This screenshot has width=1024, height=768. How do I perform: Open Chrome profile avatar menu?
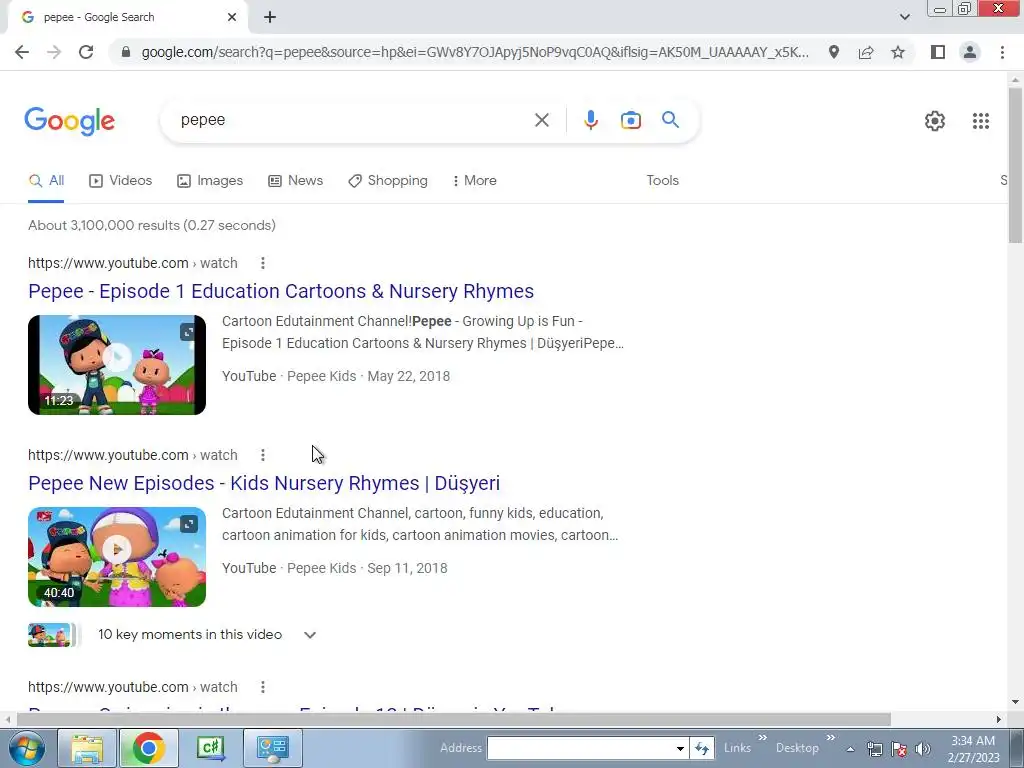click(970, 52)
